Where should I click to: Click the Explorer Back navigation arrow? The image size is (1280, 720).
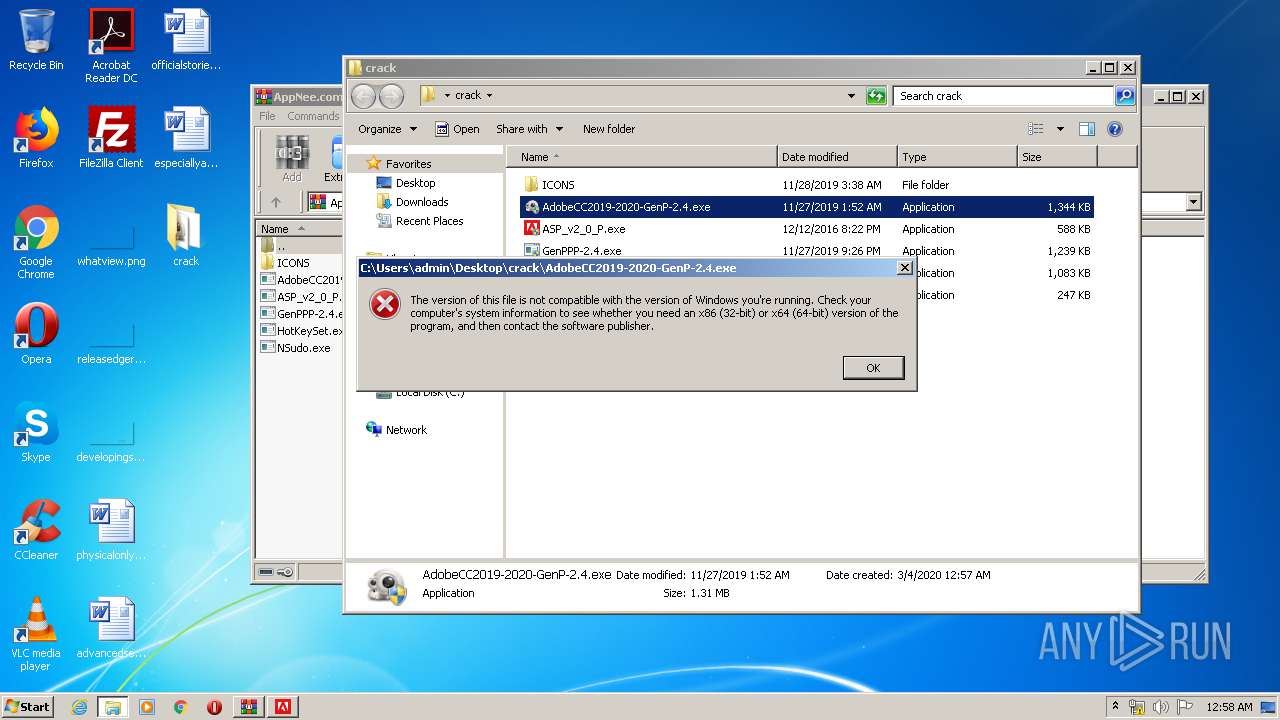click(364, 96)
